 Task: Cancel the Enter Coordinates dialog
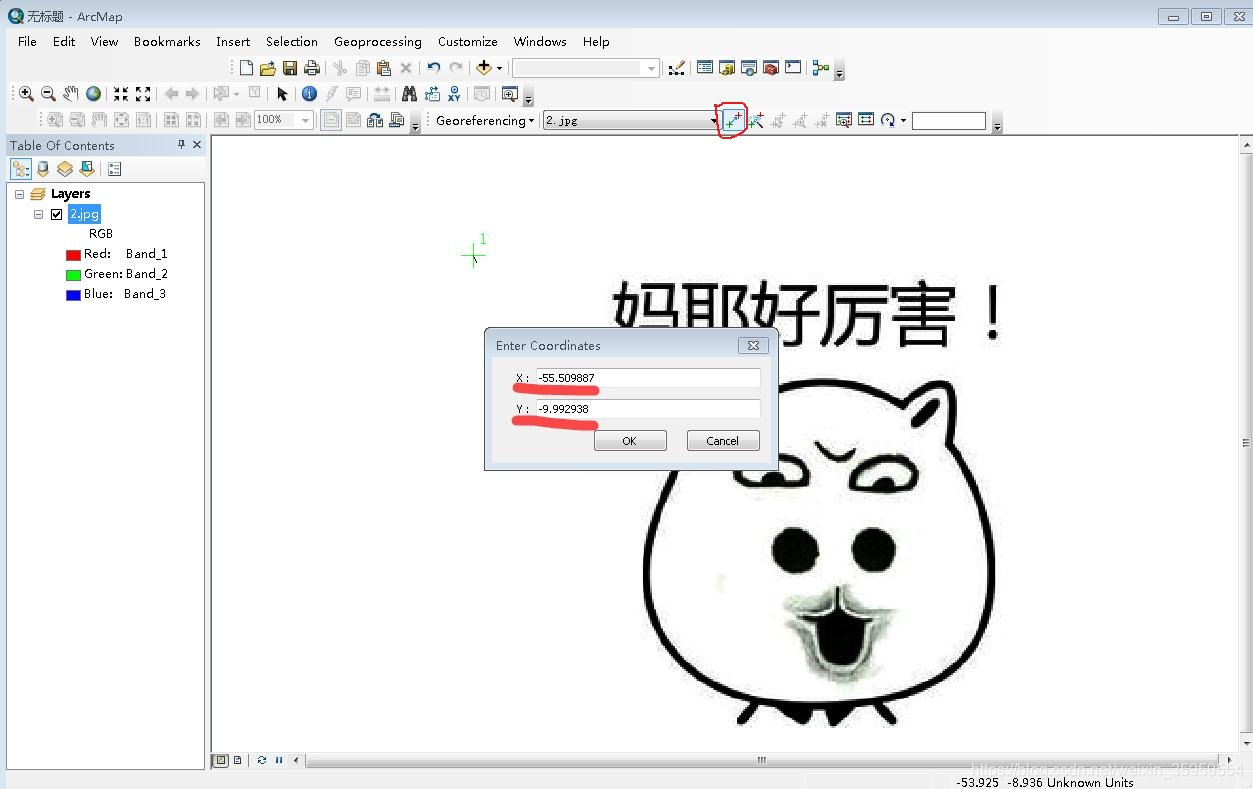[723, 441]
